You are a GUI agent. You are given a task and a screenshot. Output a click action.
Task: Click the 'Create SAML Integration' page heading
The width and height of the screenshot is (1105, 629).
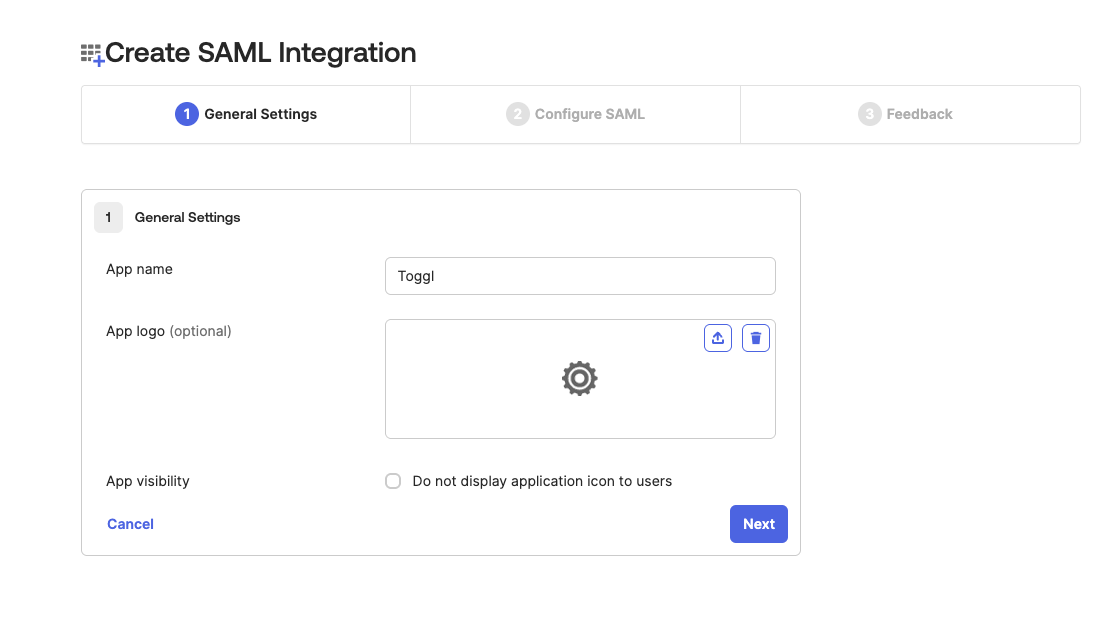[x=260, y=53]
